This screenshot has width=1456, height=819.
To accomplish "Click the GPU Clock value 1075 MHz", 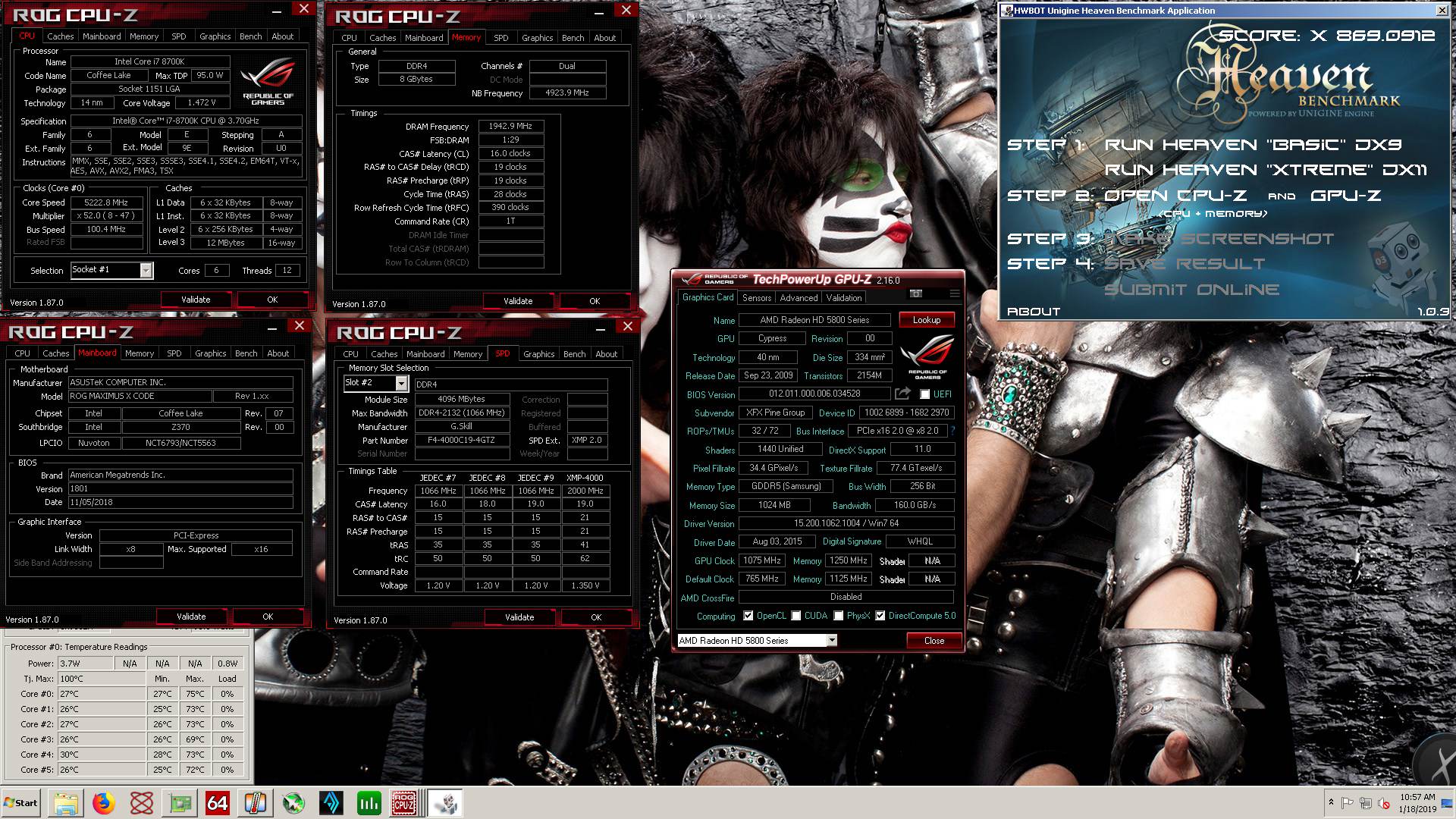I will (x=762, y=560).
